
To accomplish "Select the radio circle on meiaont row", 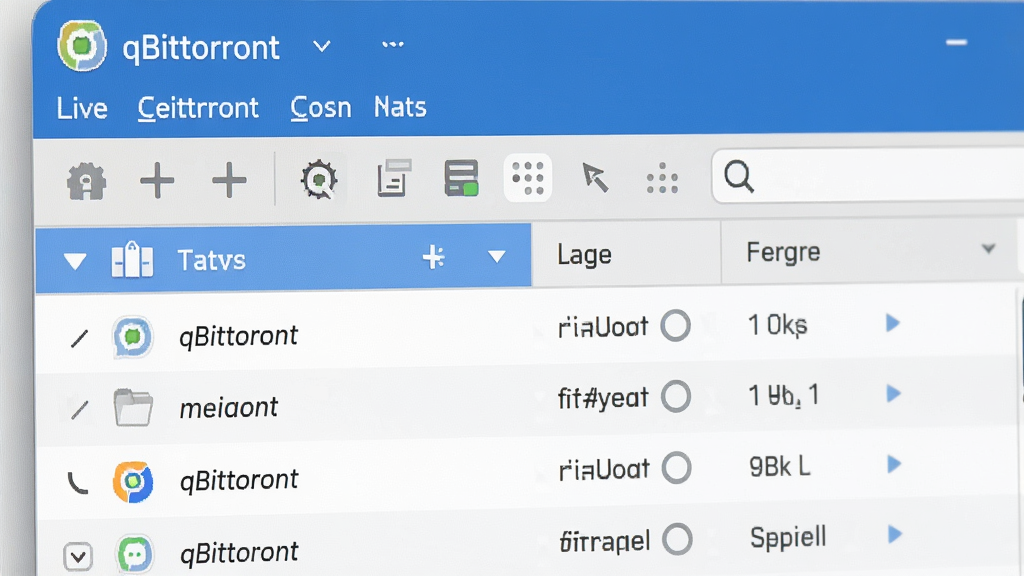I will click(x=676, y=396).
